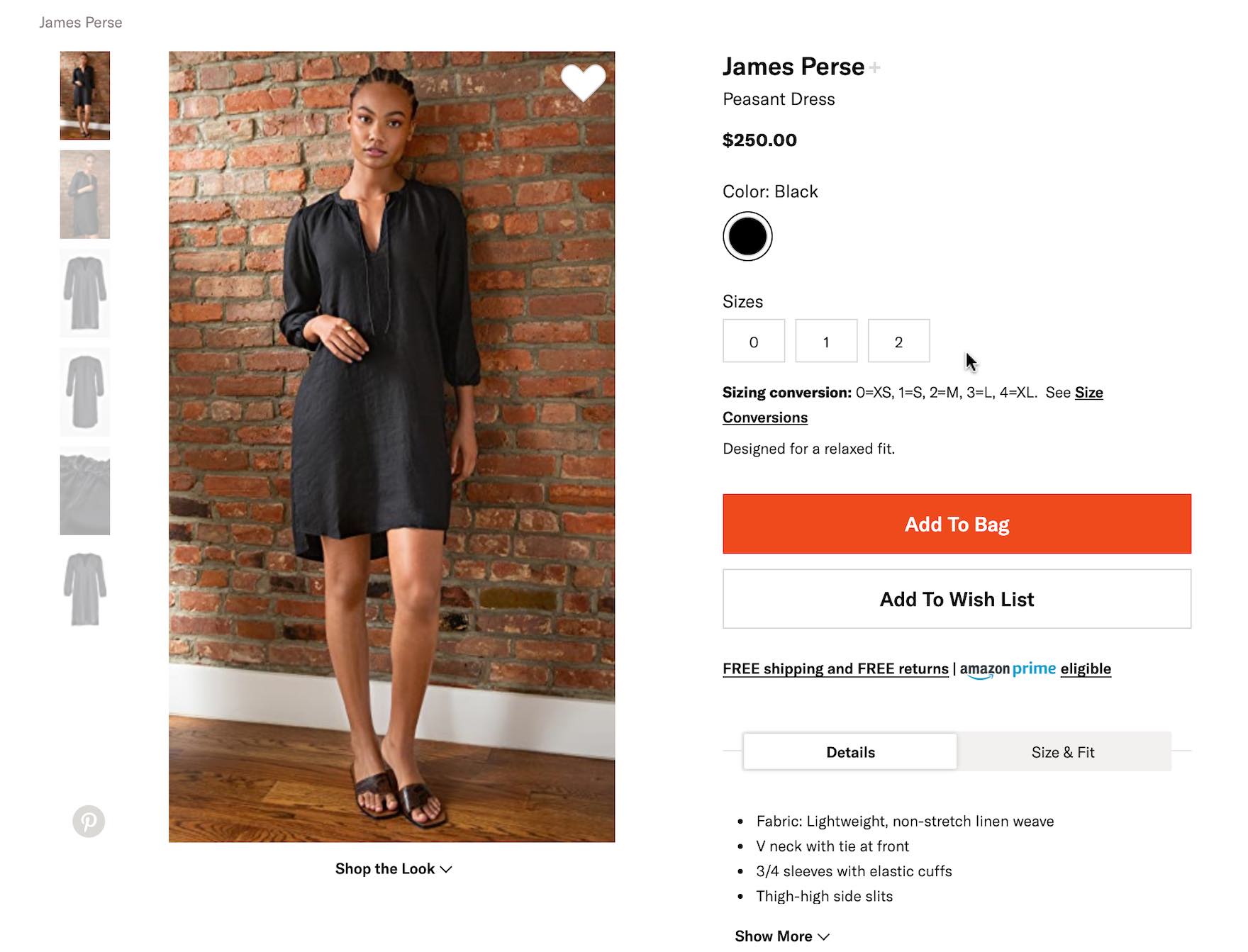Select the Details tab

click(850, 752)
